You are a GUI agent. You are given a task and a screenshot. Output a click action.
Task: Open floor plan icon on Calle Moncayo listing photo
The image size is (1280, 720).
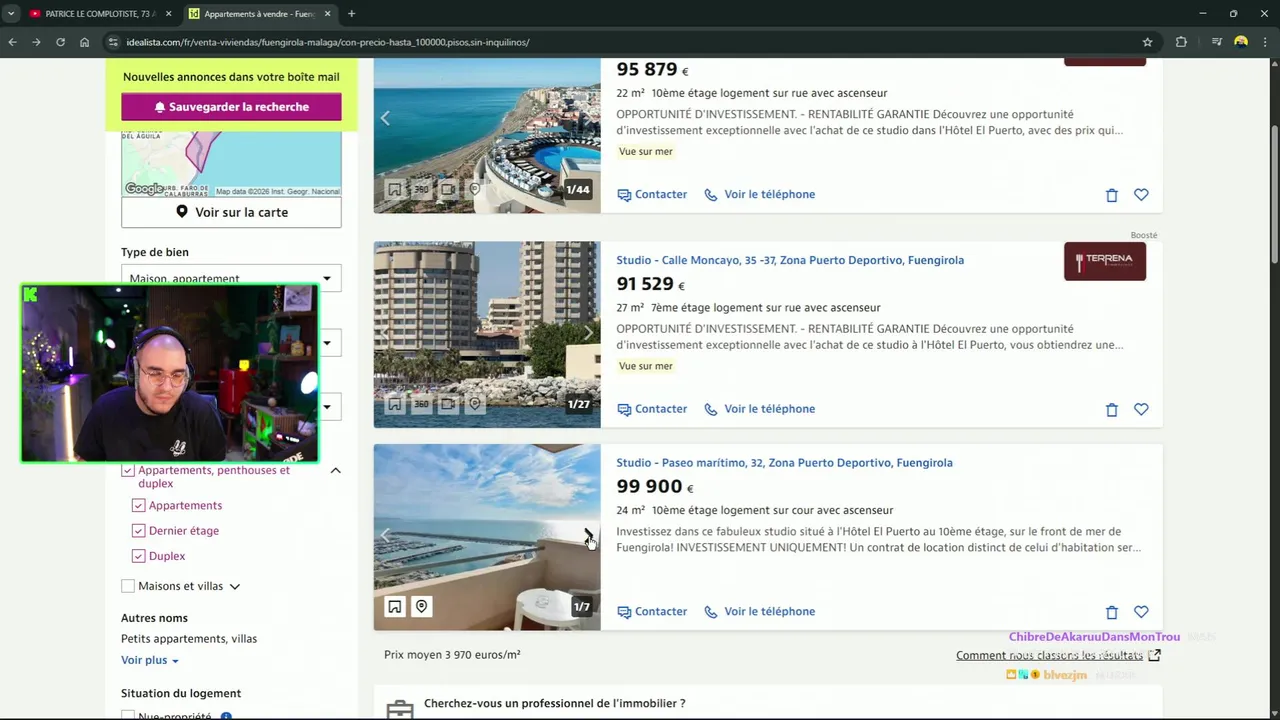(x=395, y=404)
